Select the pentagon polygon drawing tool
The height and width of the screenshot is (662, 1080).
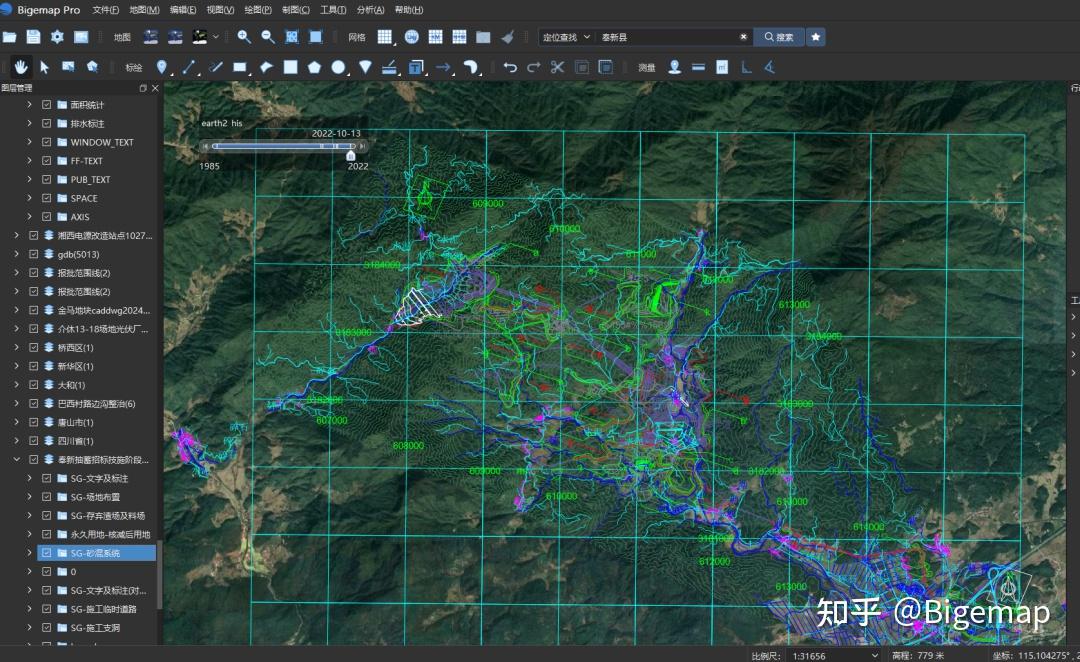click(x=314, y=67)
